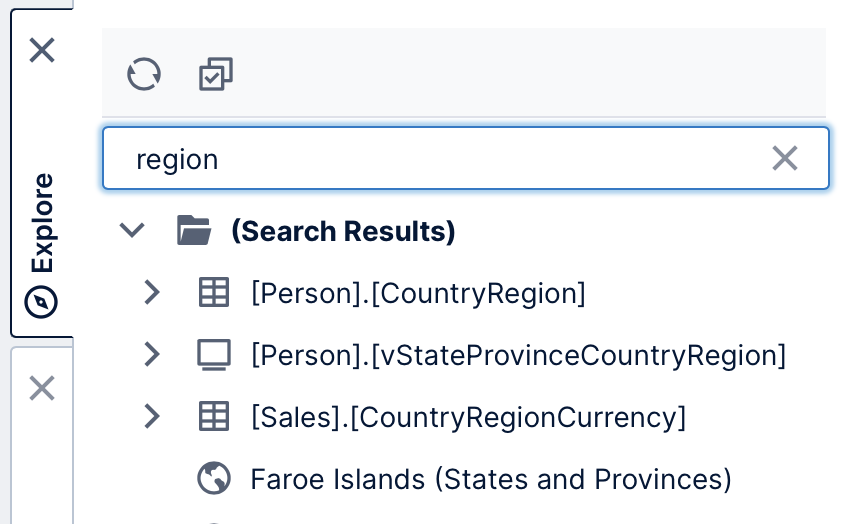This screenshot has height=524, width=856.
Task: Click the table icon of CountryRegionCurrency
Action: click(x=213, y=416)
